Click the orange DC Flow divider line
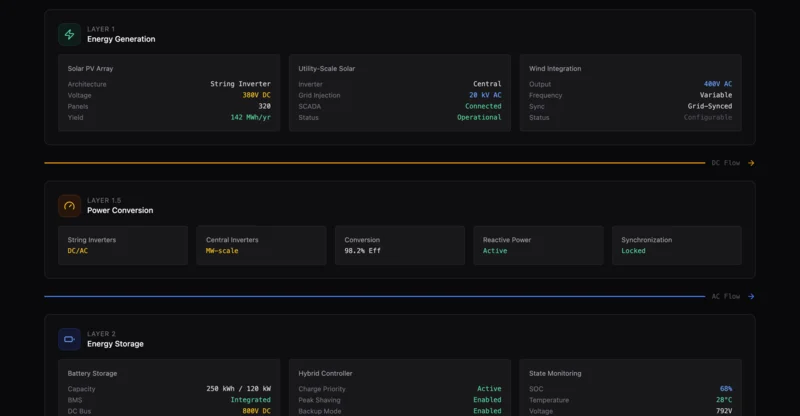Screen dimensions: 800x416 370,163
